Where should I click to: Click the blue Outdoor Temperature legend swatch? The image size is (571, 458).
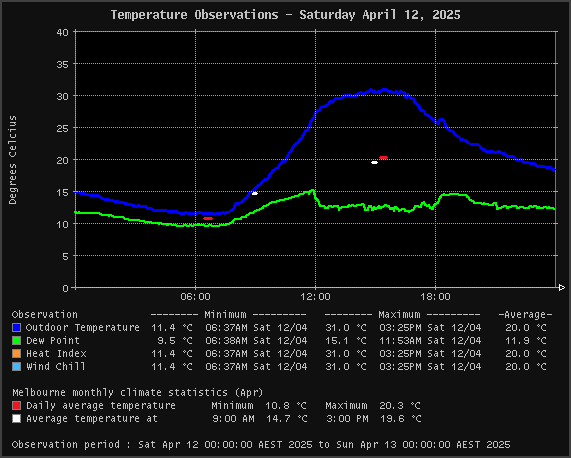click(16, 328)
